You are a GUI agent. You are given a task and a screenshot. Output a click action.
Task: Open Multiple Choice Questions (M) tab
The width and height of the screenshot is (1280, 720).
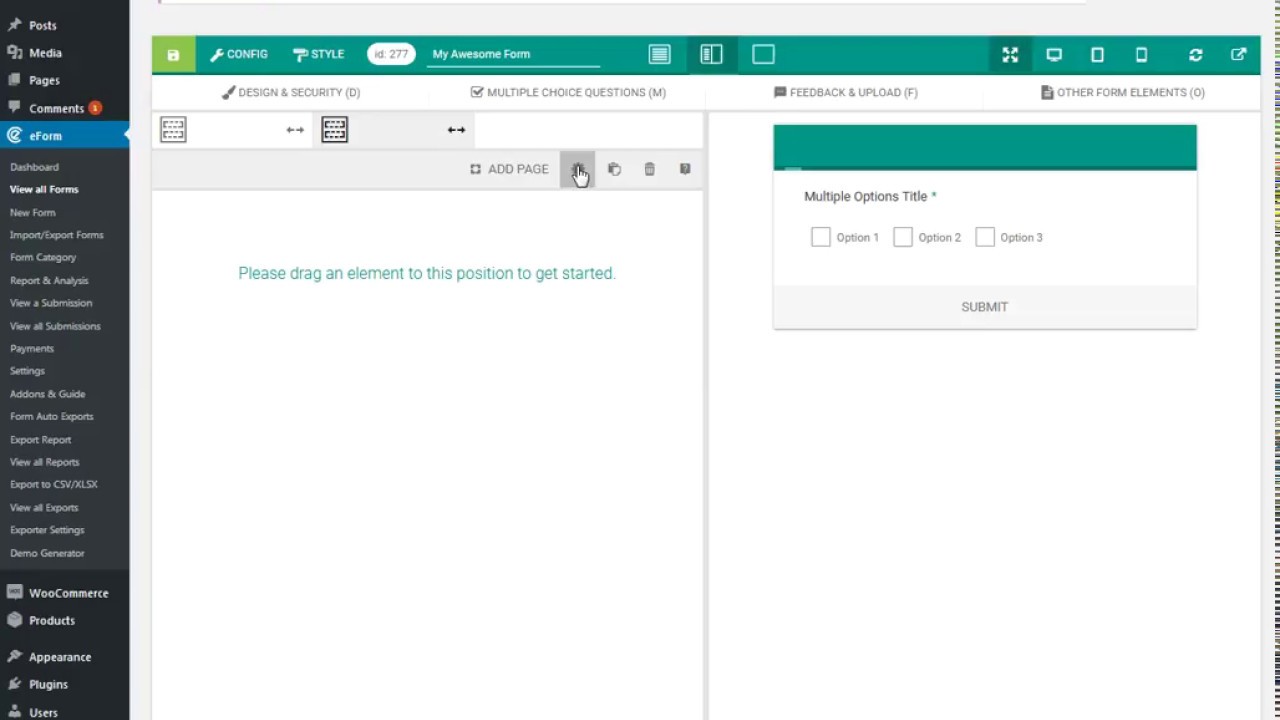click(x=568, y=92)
